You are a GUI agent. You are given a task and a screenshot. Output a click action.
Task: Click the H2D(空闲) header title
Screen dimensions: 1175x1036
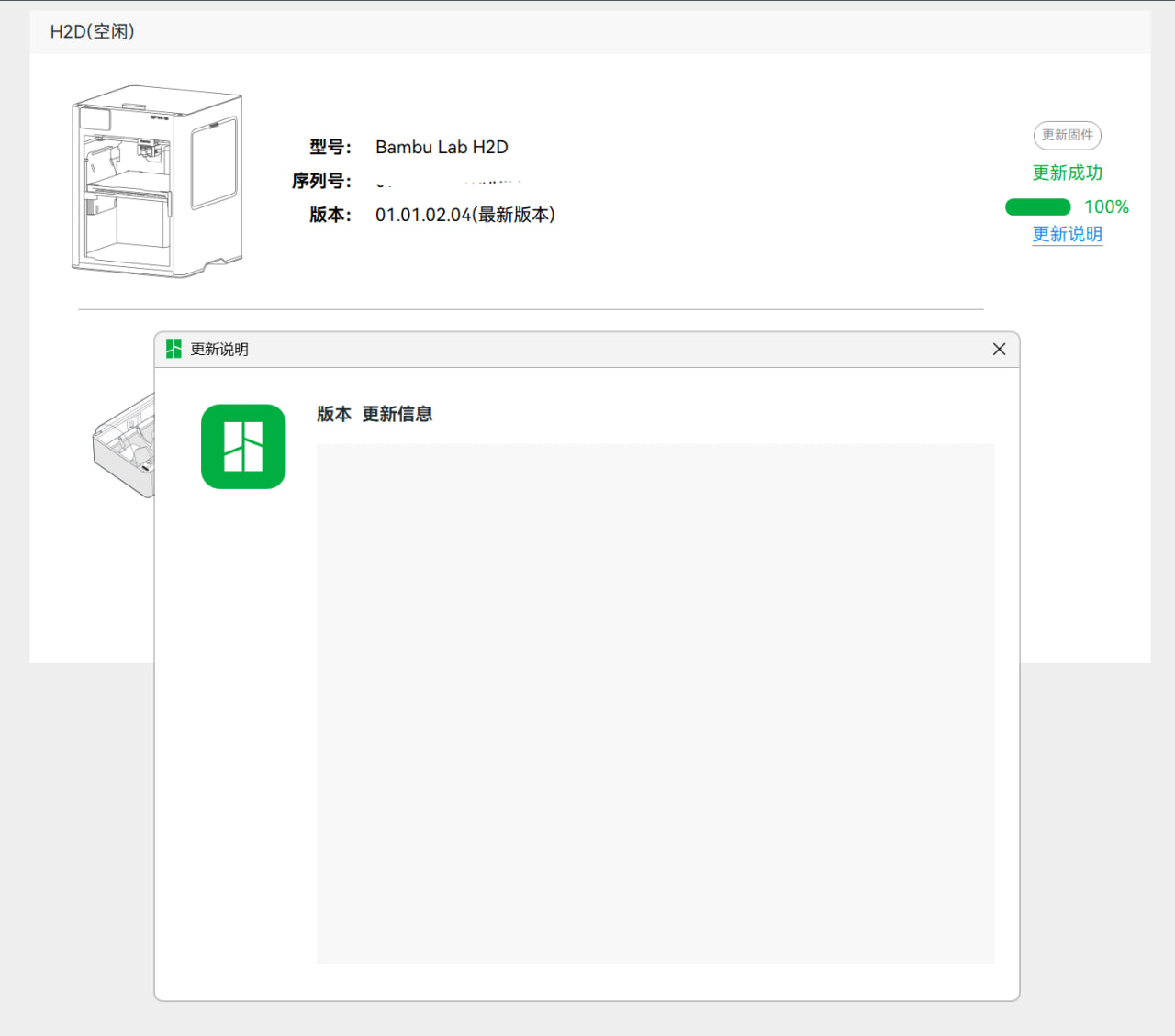(93, 31)
